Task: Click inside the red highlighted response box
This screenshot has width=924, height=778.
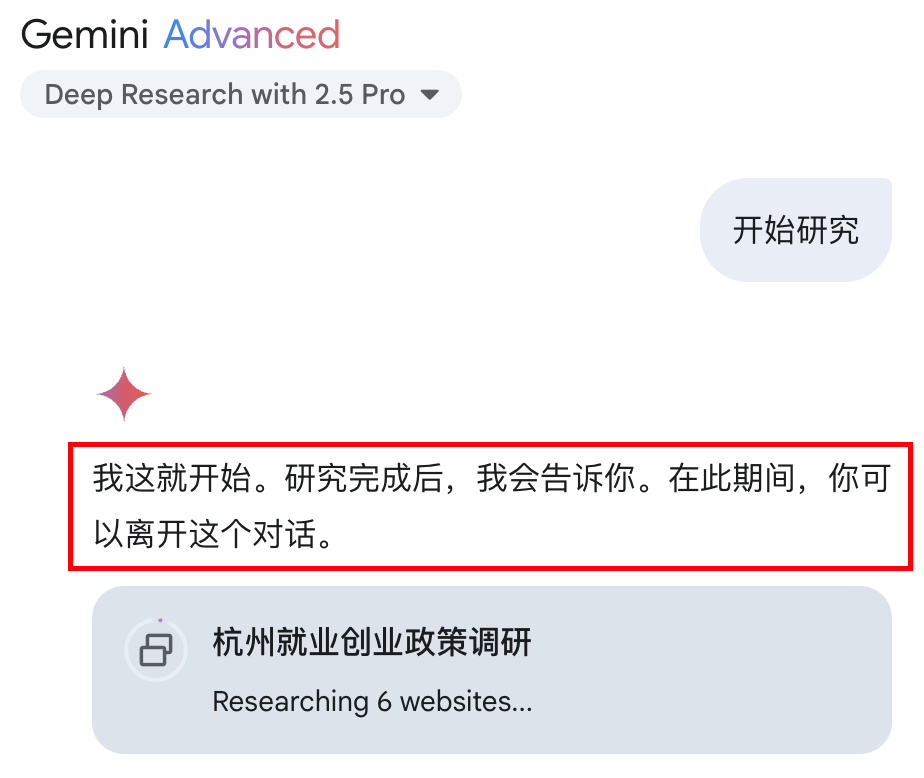Action: tap(490, 506)
